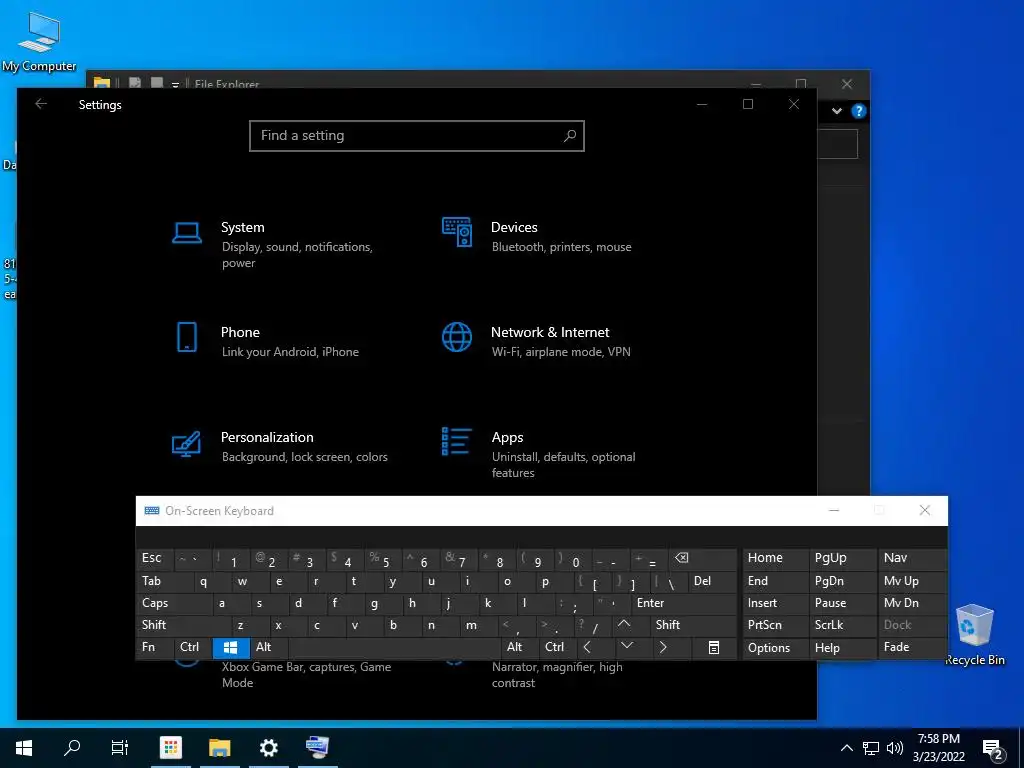Open File Explorer from taskbar
Screen dimensions: 1024x768
(219, 748)
